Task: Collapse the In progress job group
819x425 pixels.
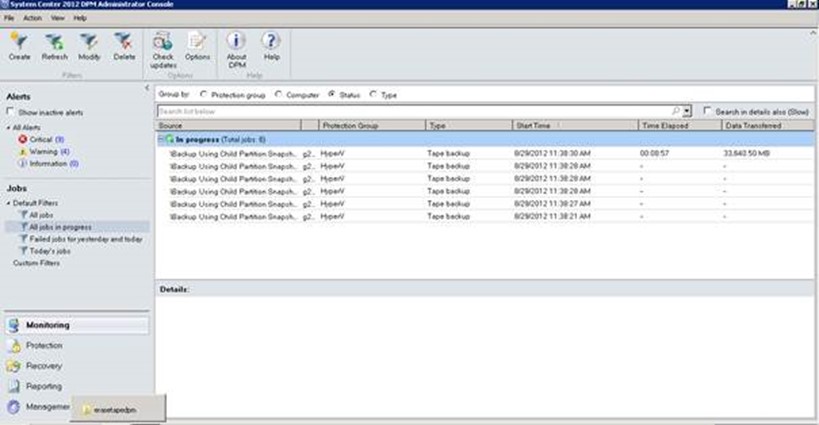Action: pyautogui.click(x=161, y=139)
